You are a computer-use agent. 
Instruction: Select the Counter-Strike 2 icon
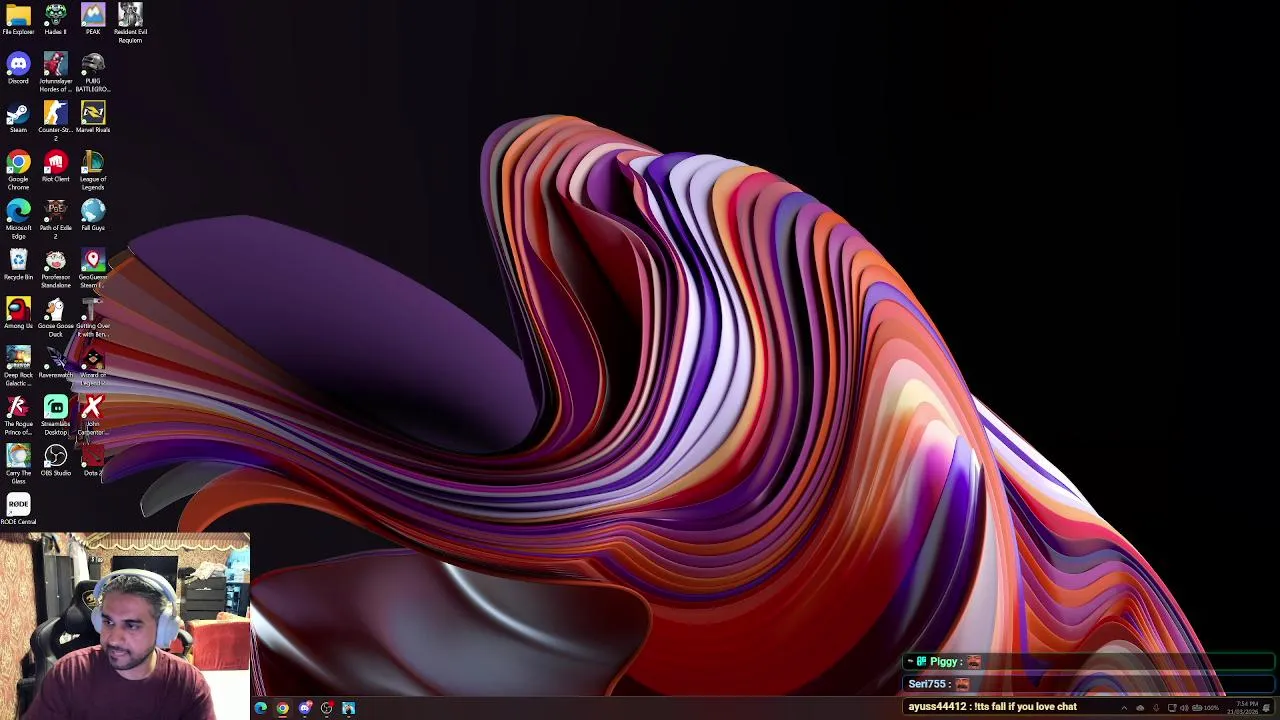(55, 121)
